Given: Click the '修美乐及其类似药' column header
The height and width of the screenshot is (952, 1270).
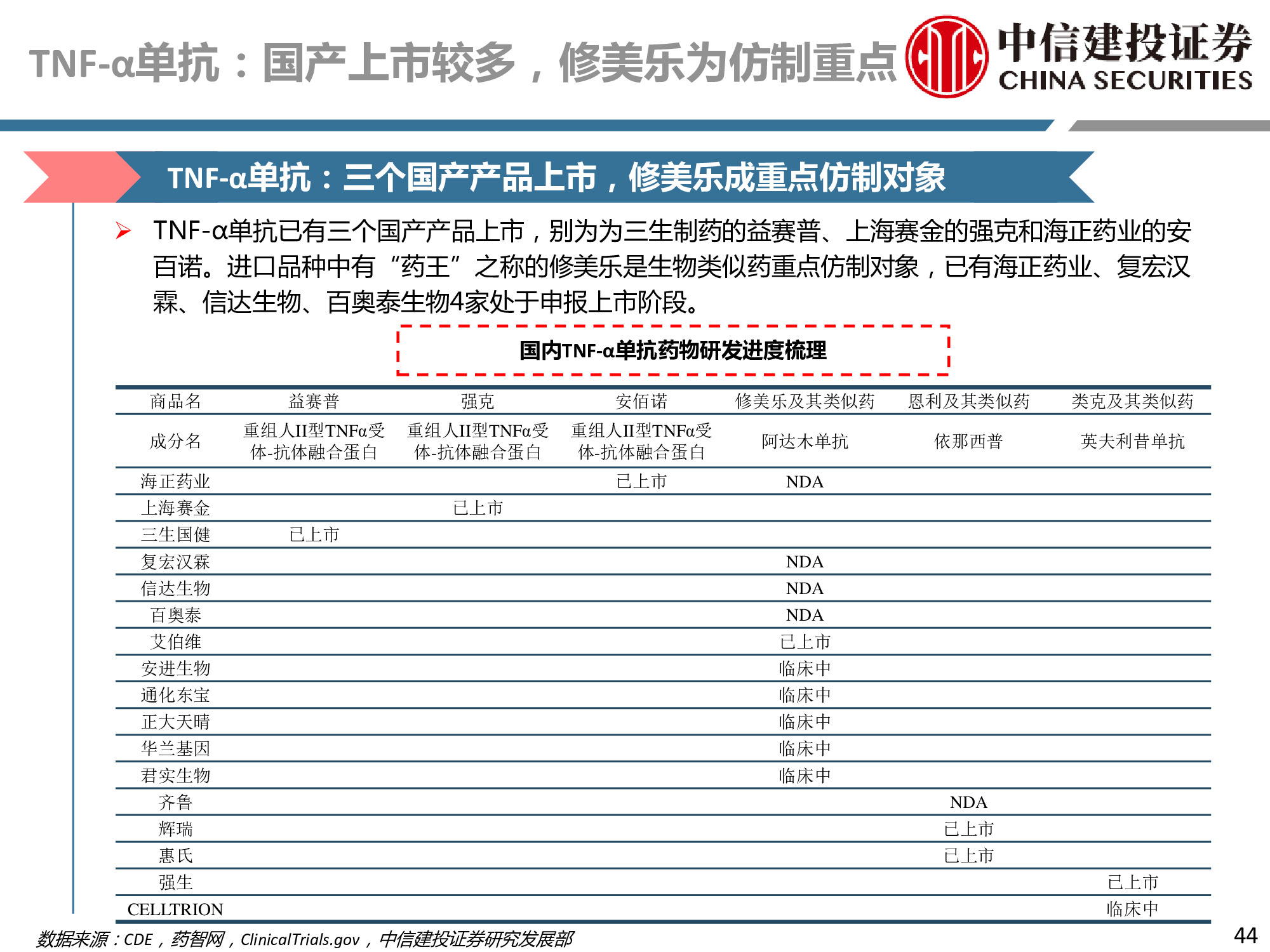Looking at the screenshot, I should 805,401.
